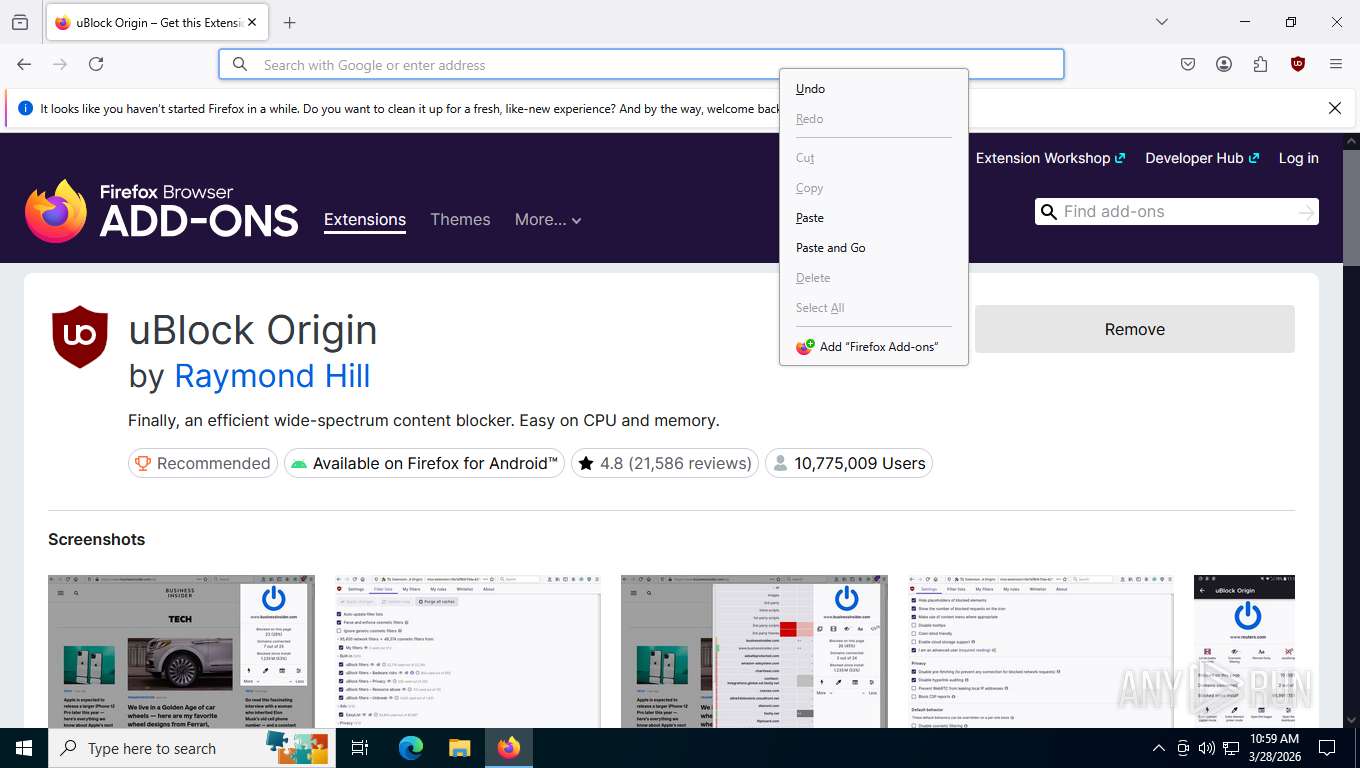Open File Explorer from the taskbar

(x=459, y=748)
